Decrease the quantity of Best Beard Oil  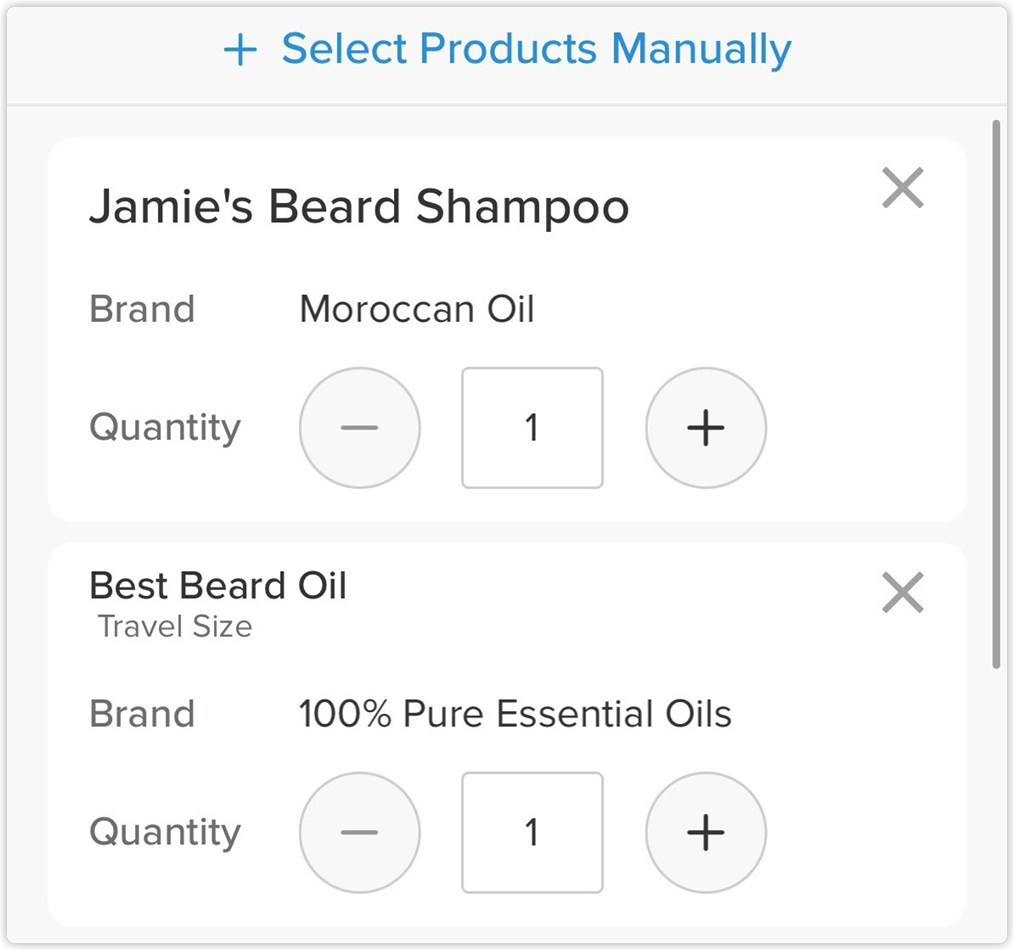(360, 832)
